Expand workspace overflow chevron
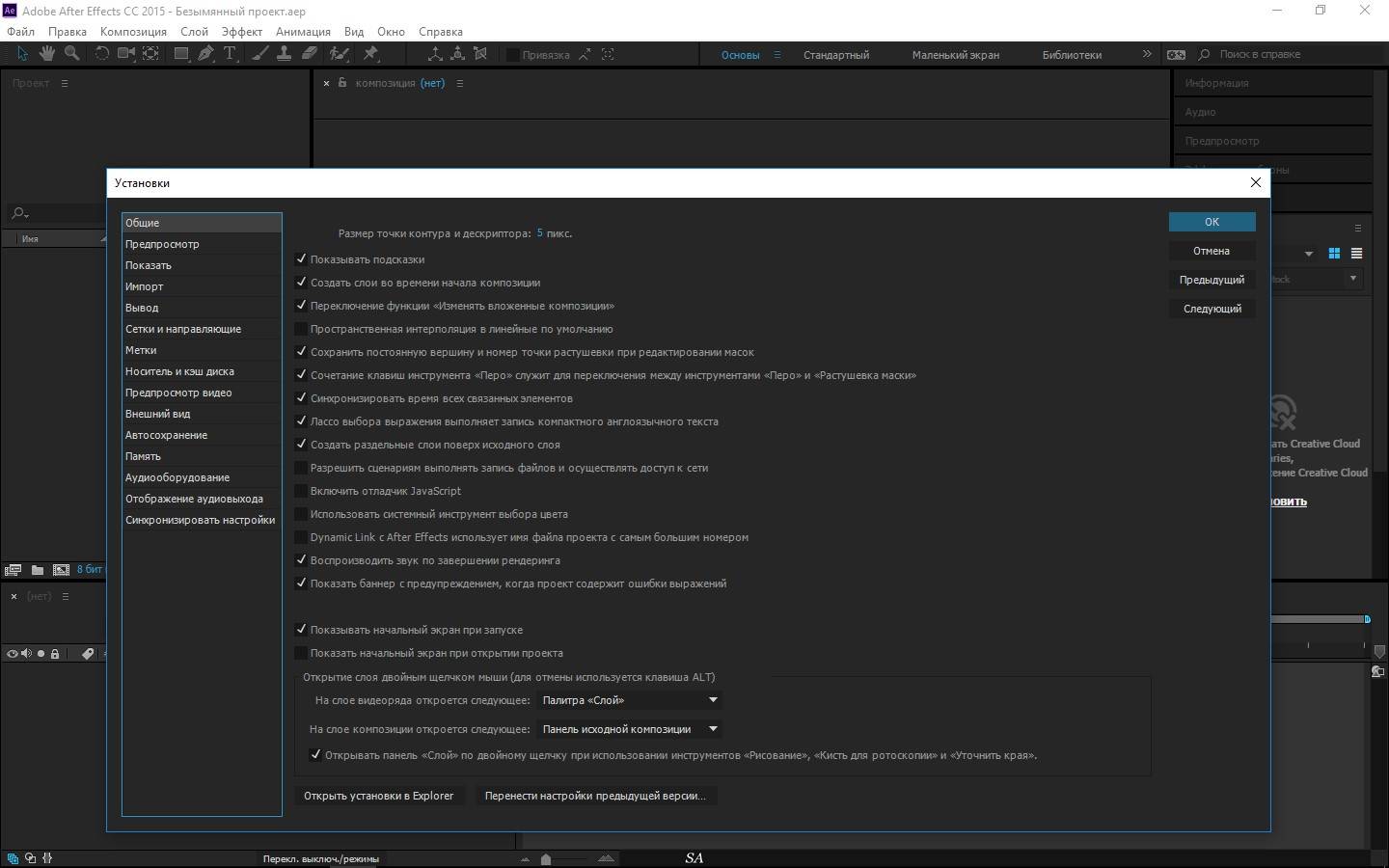The height and width of the screenshot is (868, 1389). tap(1147, 54)
